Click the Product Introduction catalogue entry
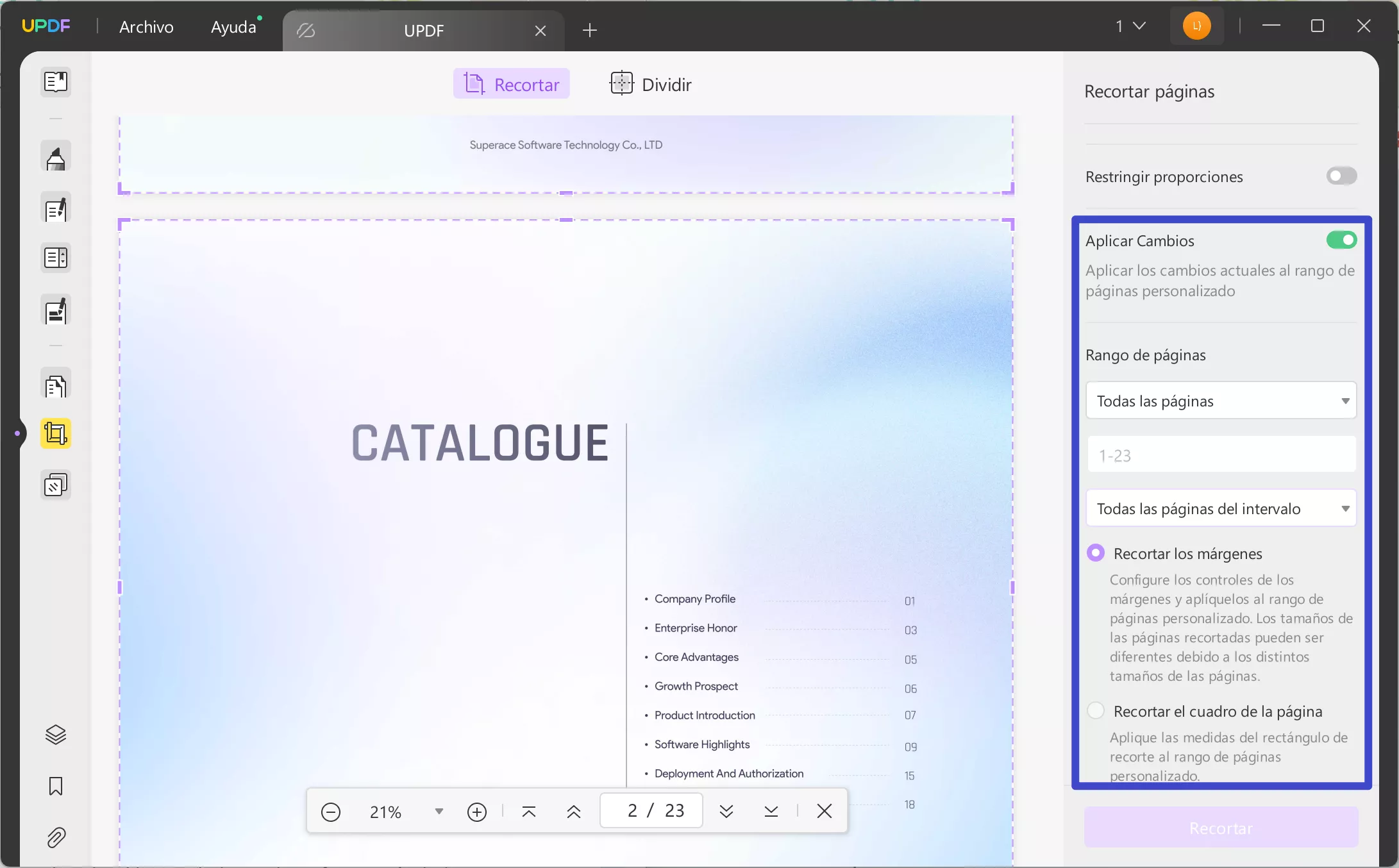 705,715
